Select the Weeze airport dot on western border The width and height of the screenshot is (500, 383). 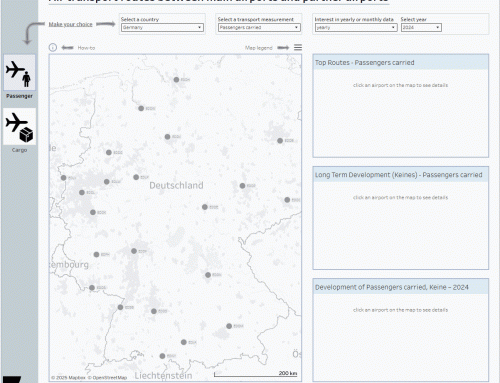[x=63, y=178]
